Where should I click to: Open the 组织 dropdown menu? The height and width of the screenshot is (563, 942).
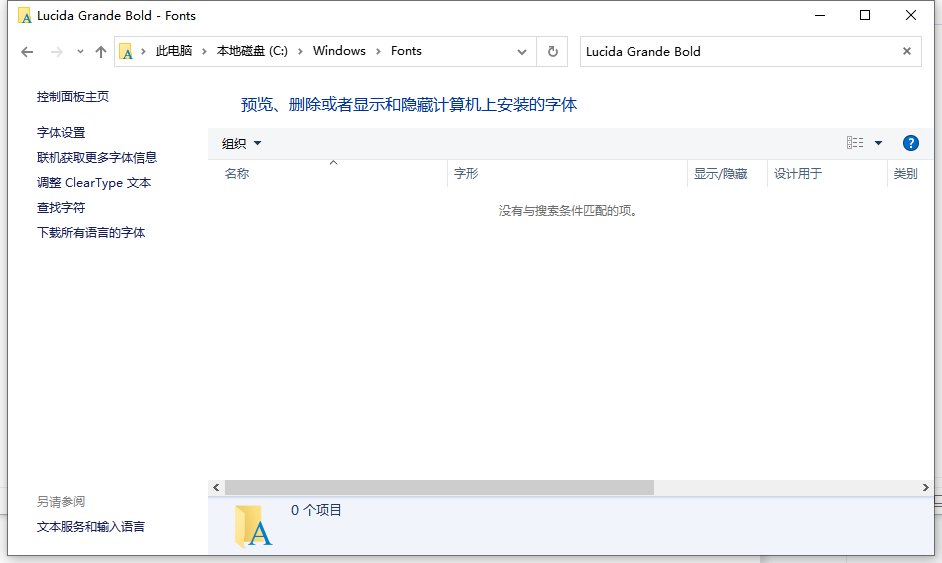pyautogui.click(x=242, y=143)
